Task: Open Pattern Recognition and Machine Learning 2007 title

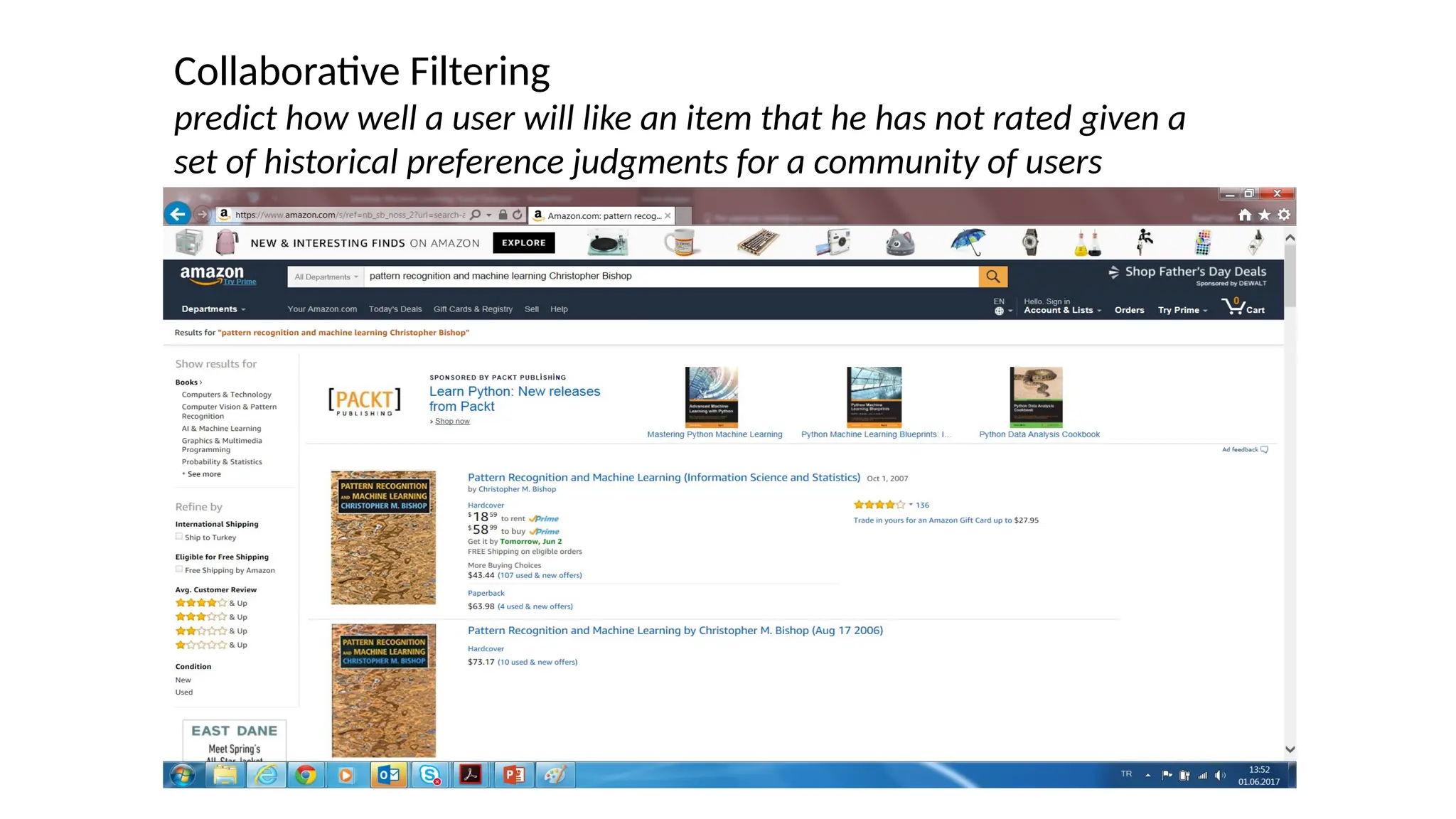Action: (664, 478)
